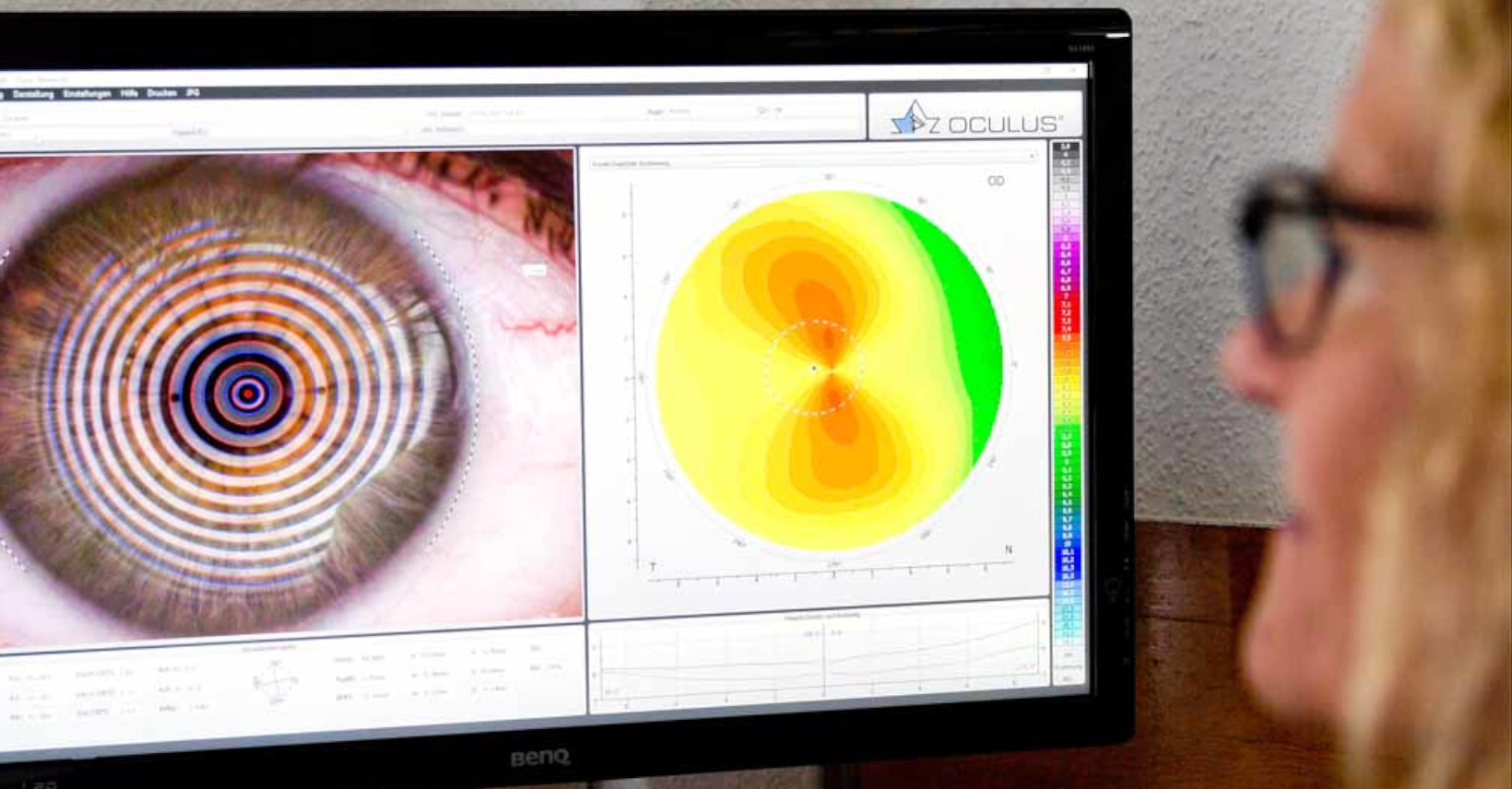The image size is (1512, 789).
Task: Click the center of the Placido ring image
Action: pos(247,394)
